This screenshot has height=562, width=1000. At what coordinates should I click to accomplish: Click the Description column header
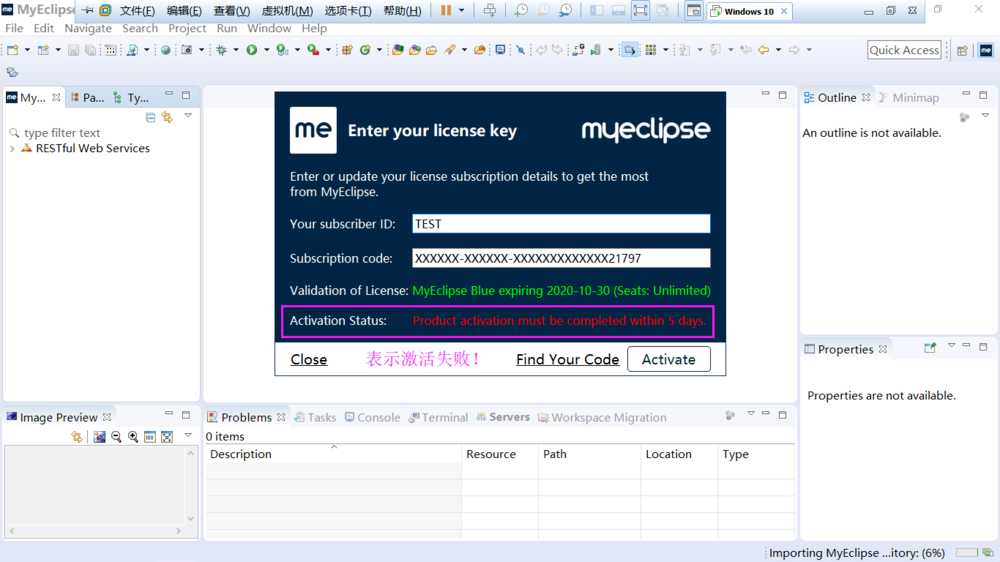[x=334, y=454]
